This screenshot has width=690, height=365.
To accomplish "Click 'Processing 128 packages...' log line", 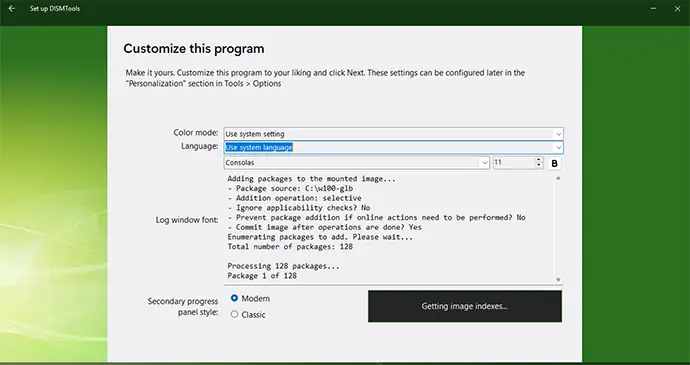I will click(x=283, y=266).
